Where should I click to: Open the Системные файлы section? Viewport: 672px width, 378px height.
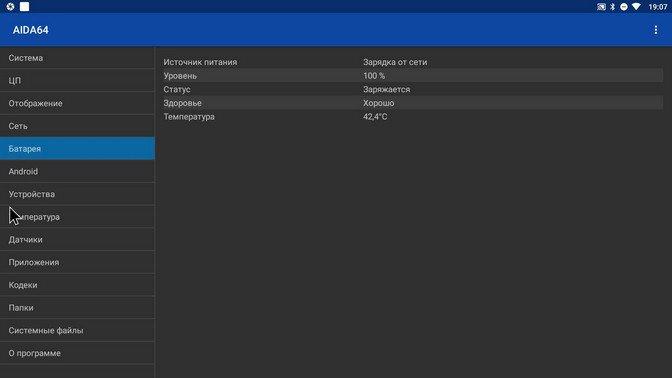click(77, 330)
